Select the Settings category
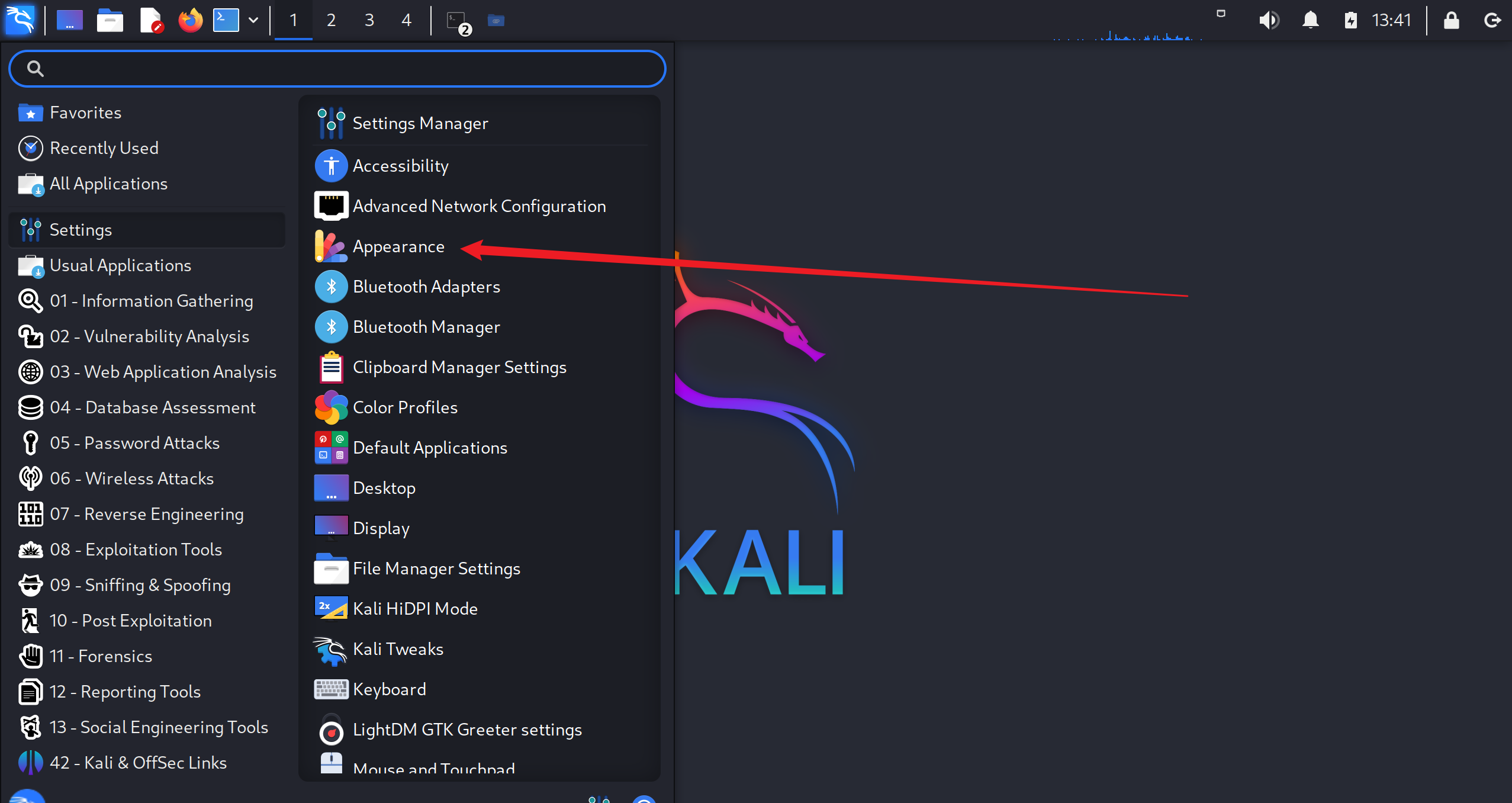Screen dimensions: 1512x803 tap(148, 230)
